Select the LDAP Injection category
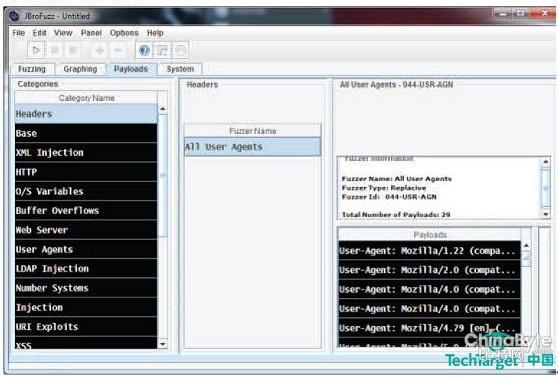 pyautogui.click(x=86, y=269)
